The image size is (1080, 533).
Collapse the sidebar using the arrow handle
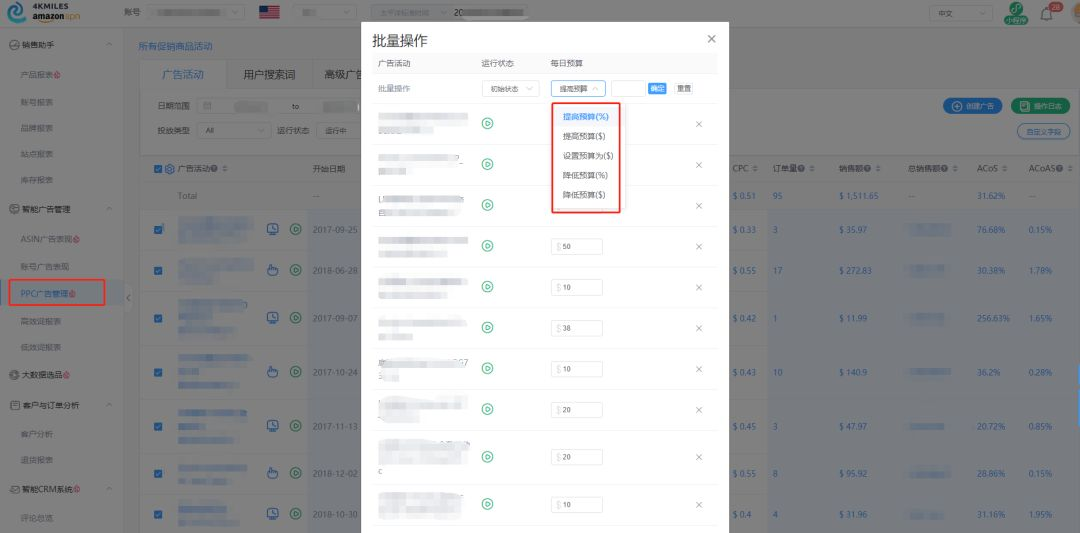(128, 298)
